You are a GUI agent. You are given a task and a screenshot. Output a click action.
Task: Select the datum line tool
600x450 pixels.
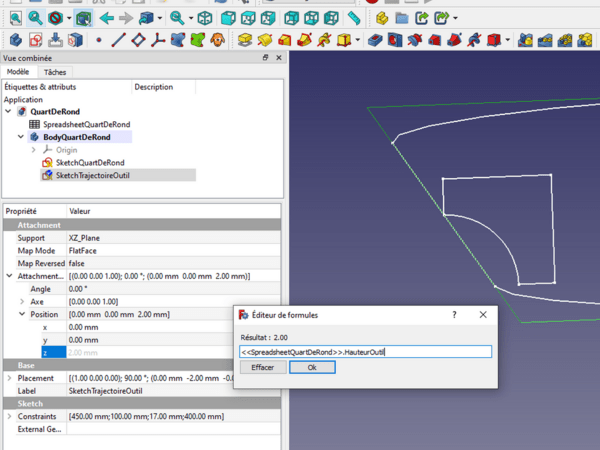point(118,40)
